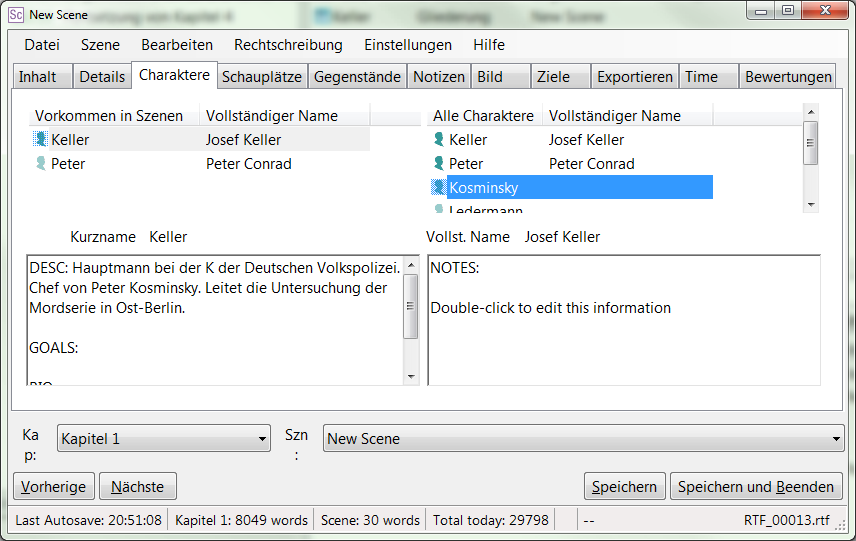Switch to the Gegenstände tab

point(357,77)
